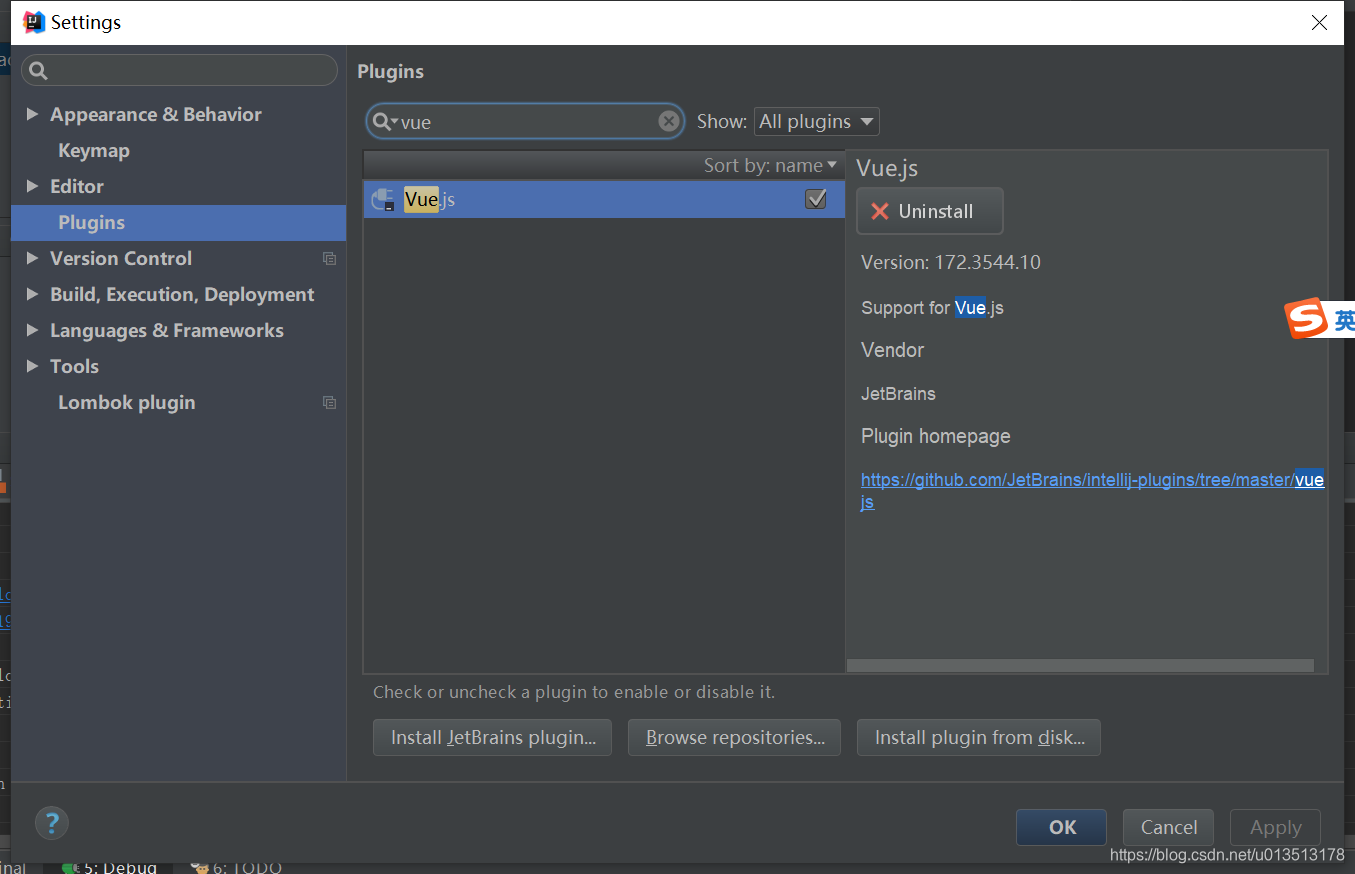Open Debug tab in background IDE window
The width and height of the screenshot is (1355, 874).
point(110,867)
